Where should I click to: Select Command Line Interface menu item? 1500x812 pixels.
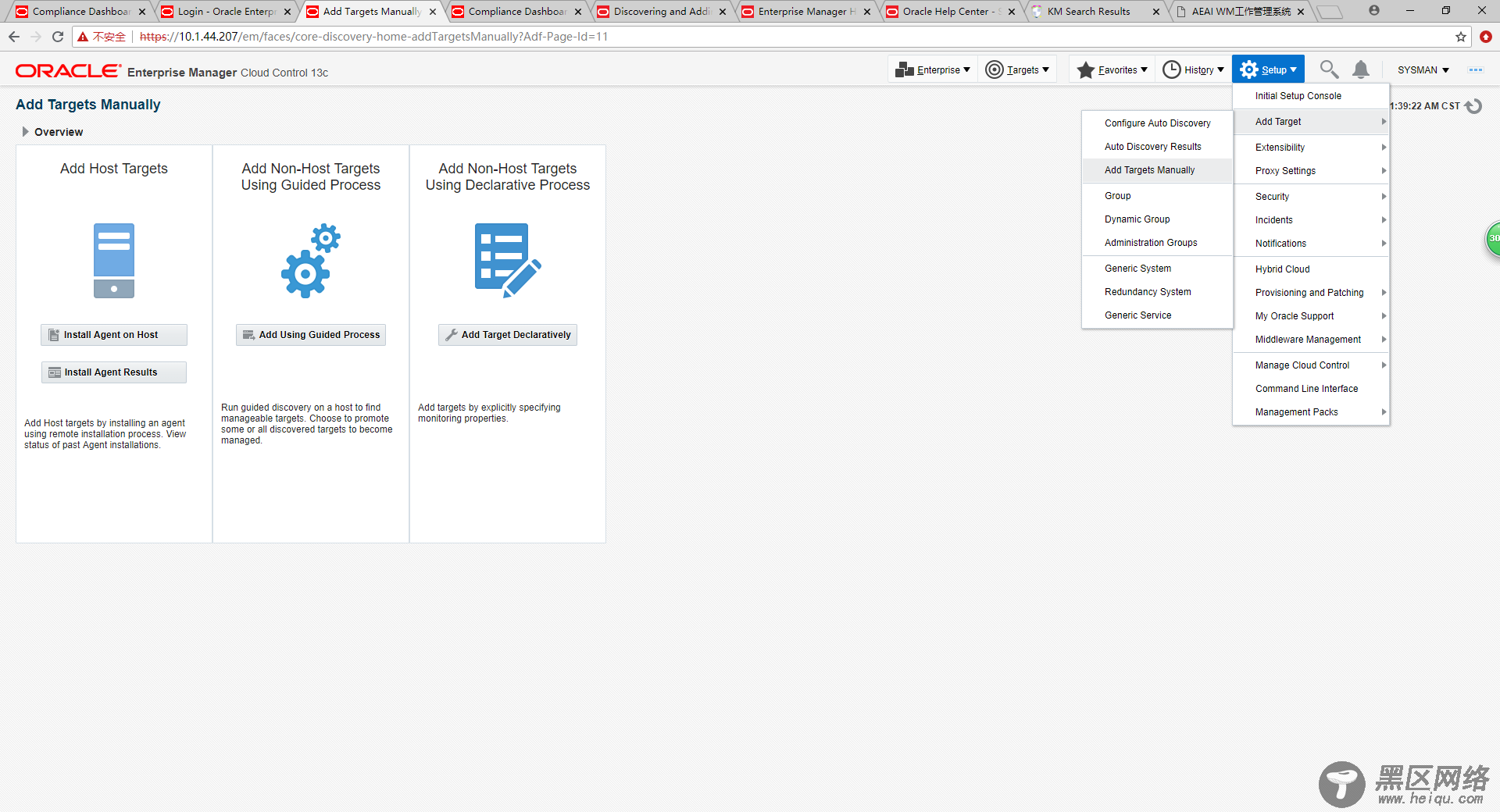point(1311,389)
